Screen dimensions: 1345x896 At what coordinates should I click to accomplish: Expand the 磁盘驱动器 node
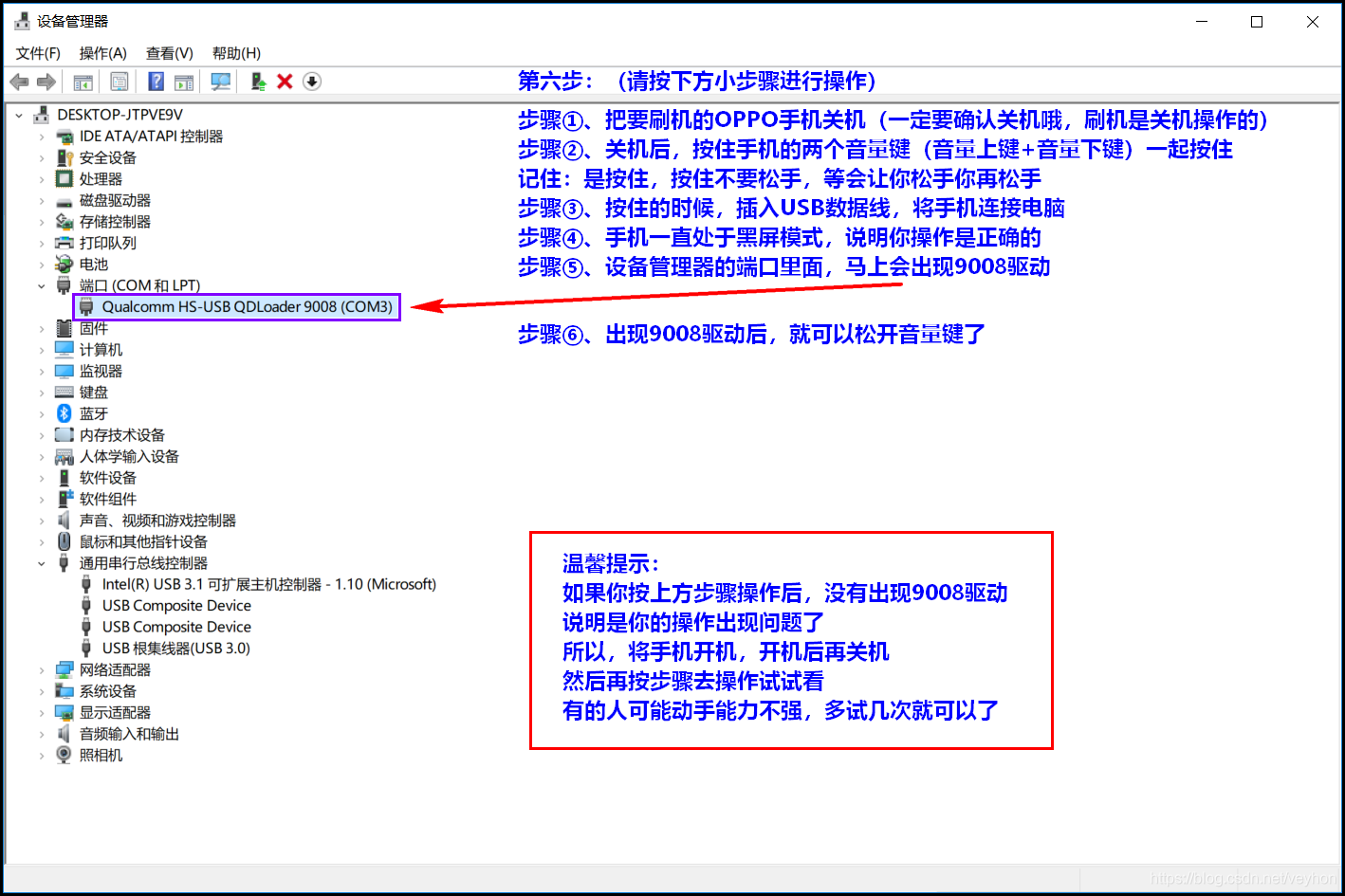[x=42, y=200]
